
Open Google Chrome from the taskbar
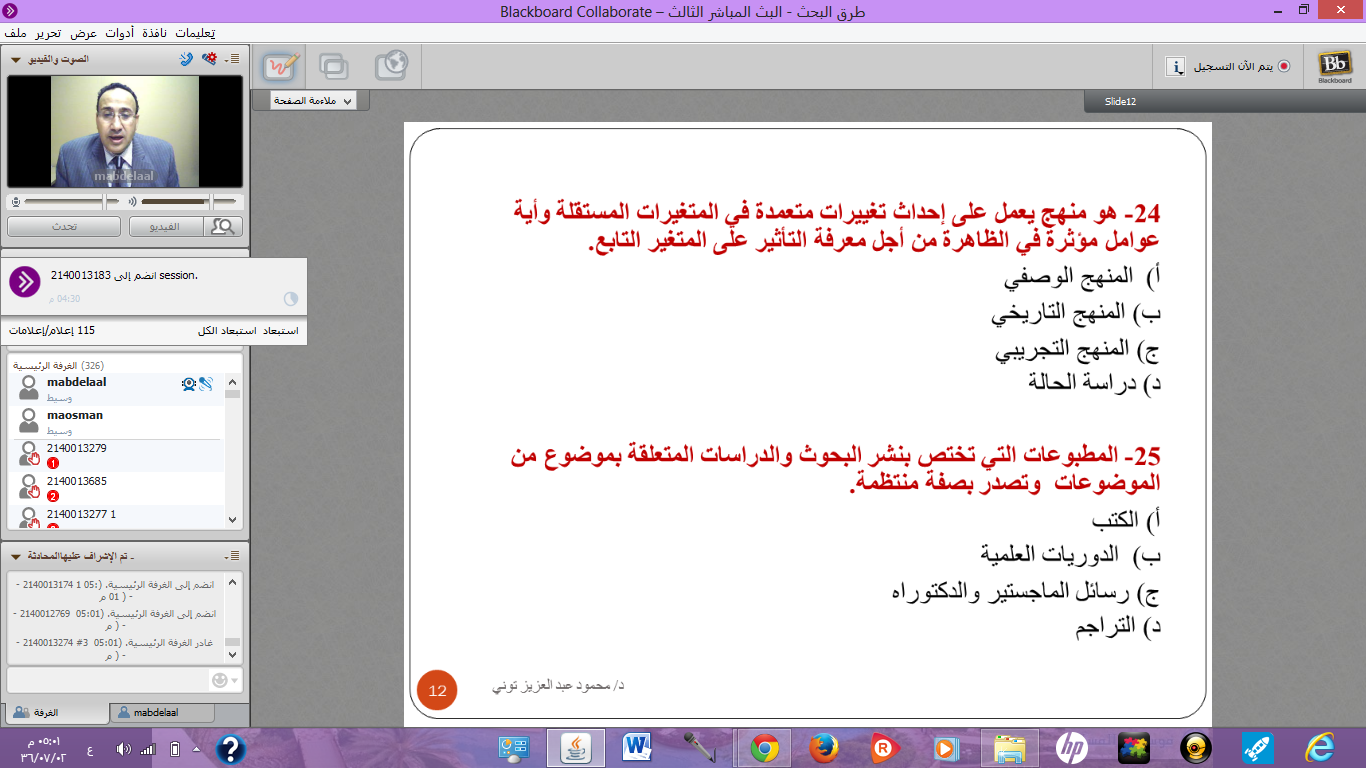[765, 748]
